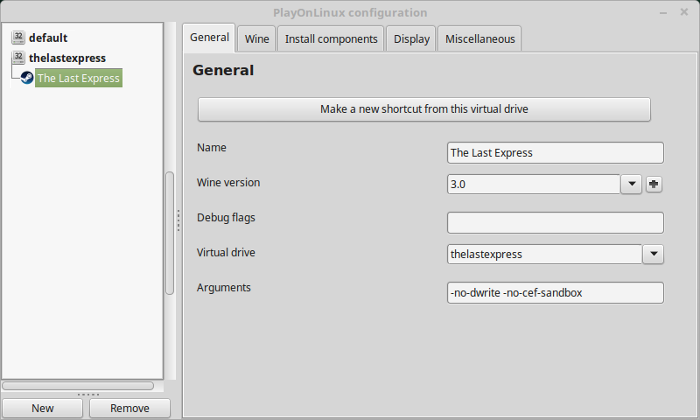Click the New button

[x=42, y=408]
